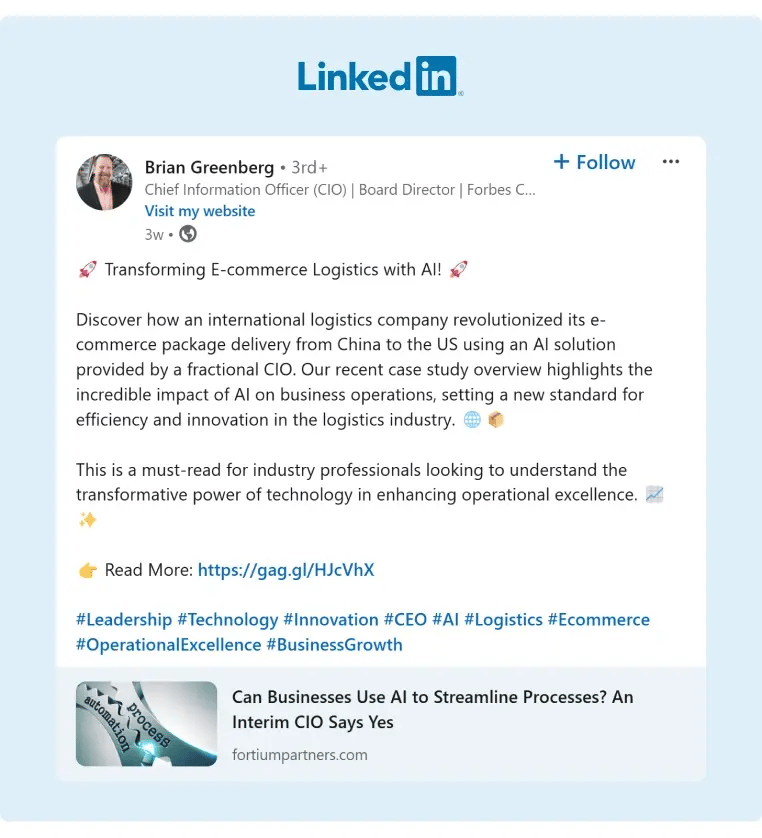Click the #OperationalExcellence hashtag
The width and height of the screenshot is (762, 838).
pyautogui.click(x=168, y=645)
